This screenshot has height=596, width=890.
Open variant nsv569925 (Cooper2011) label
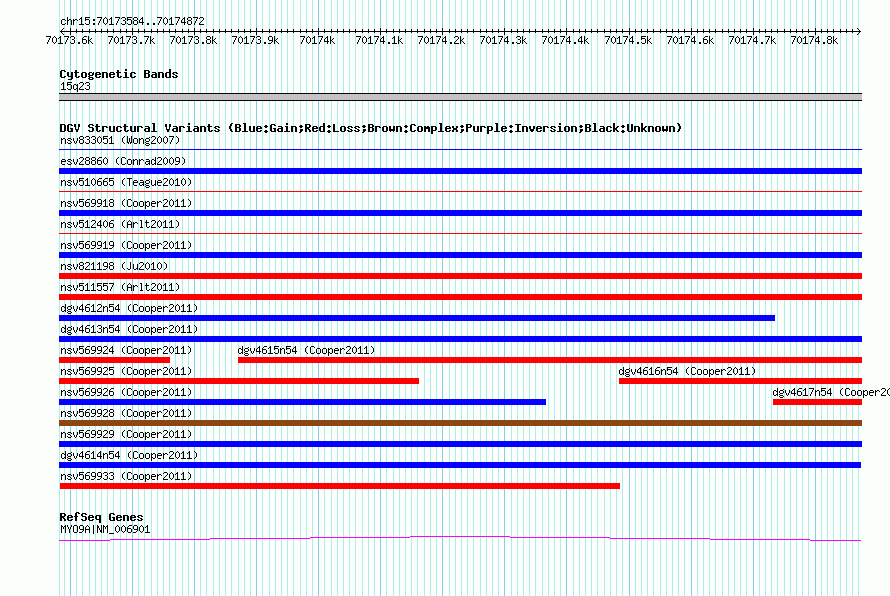click(126, 371)
